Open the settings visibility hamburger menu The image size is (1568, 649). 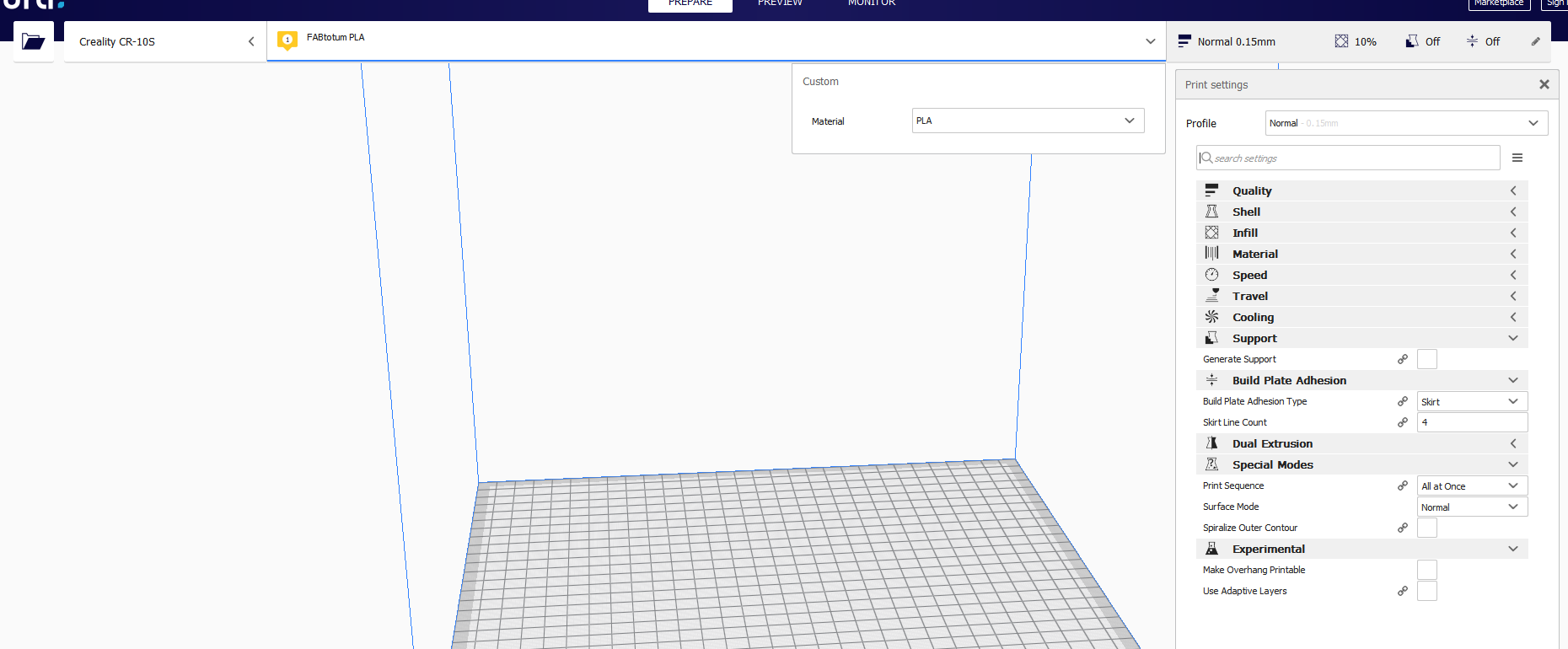[x=1517, y=158]
